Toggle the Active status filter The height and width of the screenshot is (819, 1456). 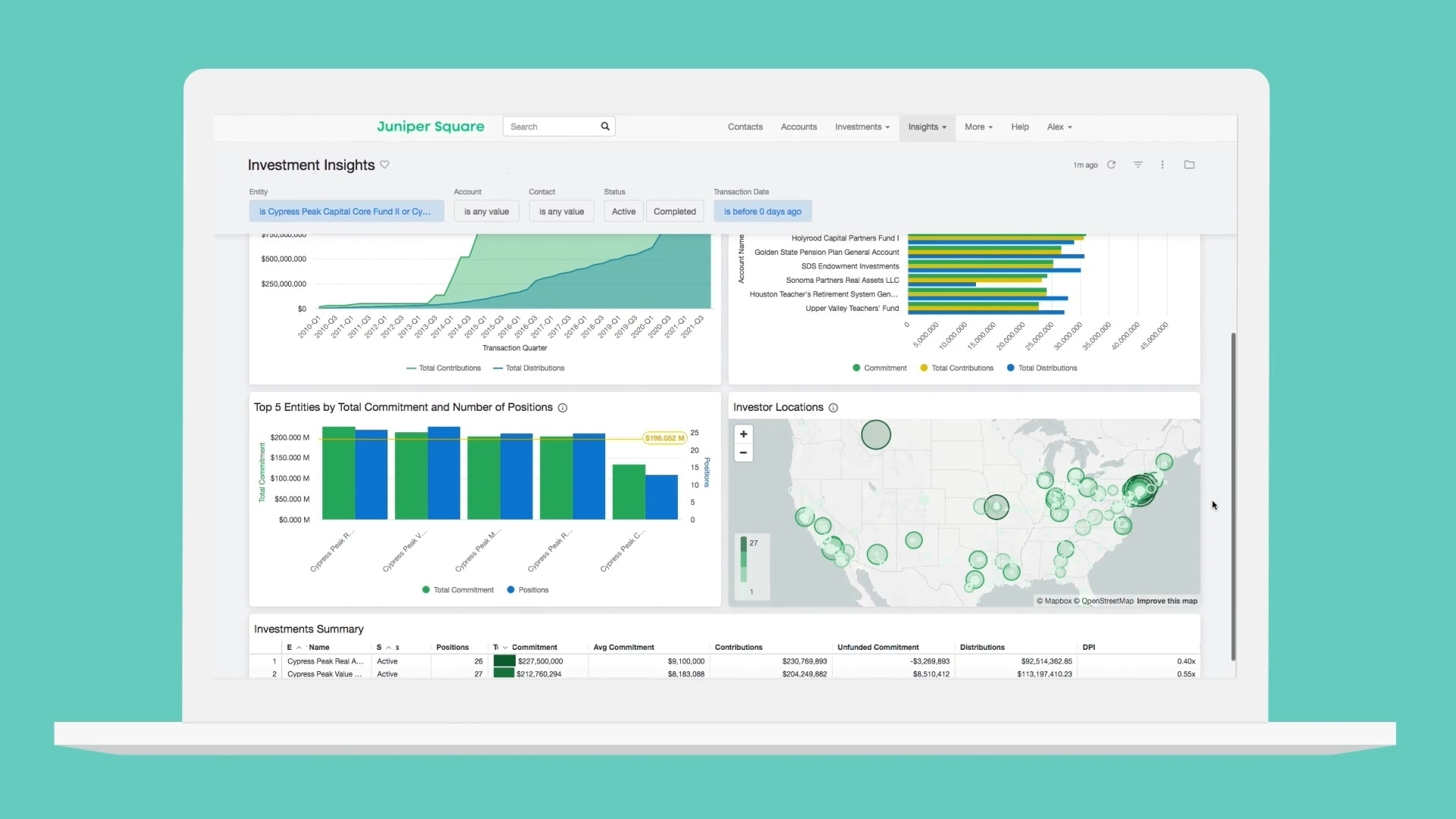(x=623, y=212)
